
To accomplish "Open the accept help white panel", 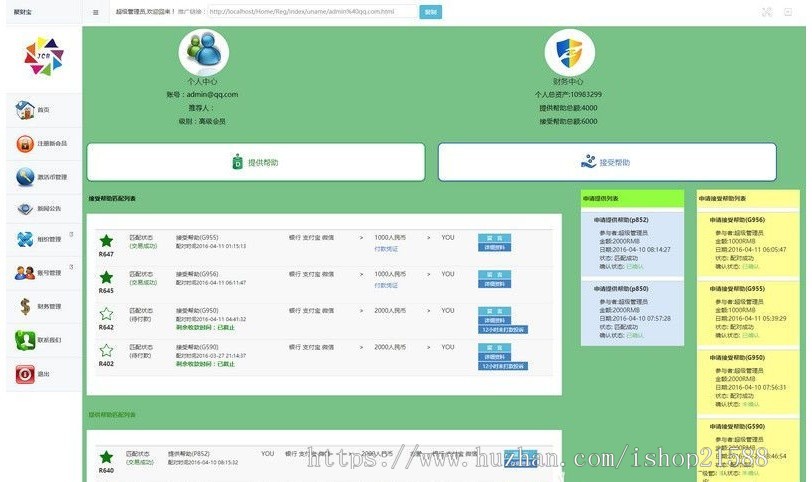I will pyautogui.click(x=607, y=162).
